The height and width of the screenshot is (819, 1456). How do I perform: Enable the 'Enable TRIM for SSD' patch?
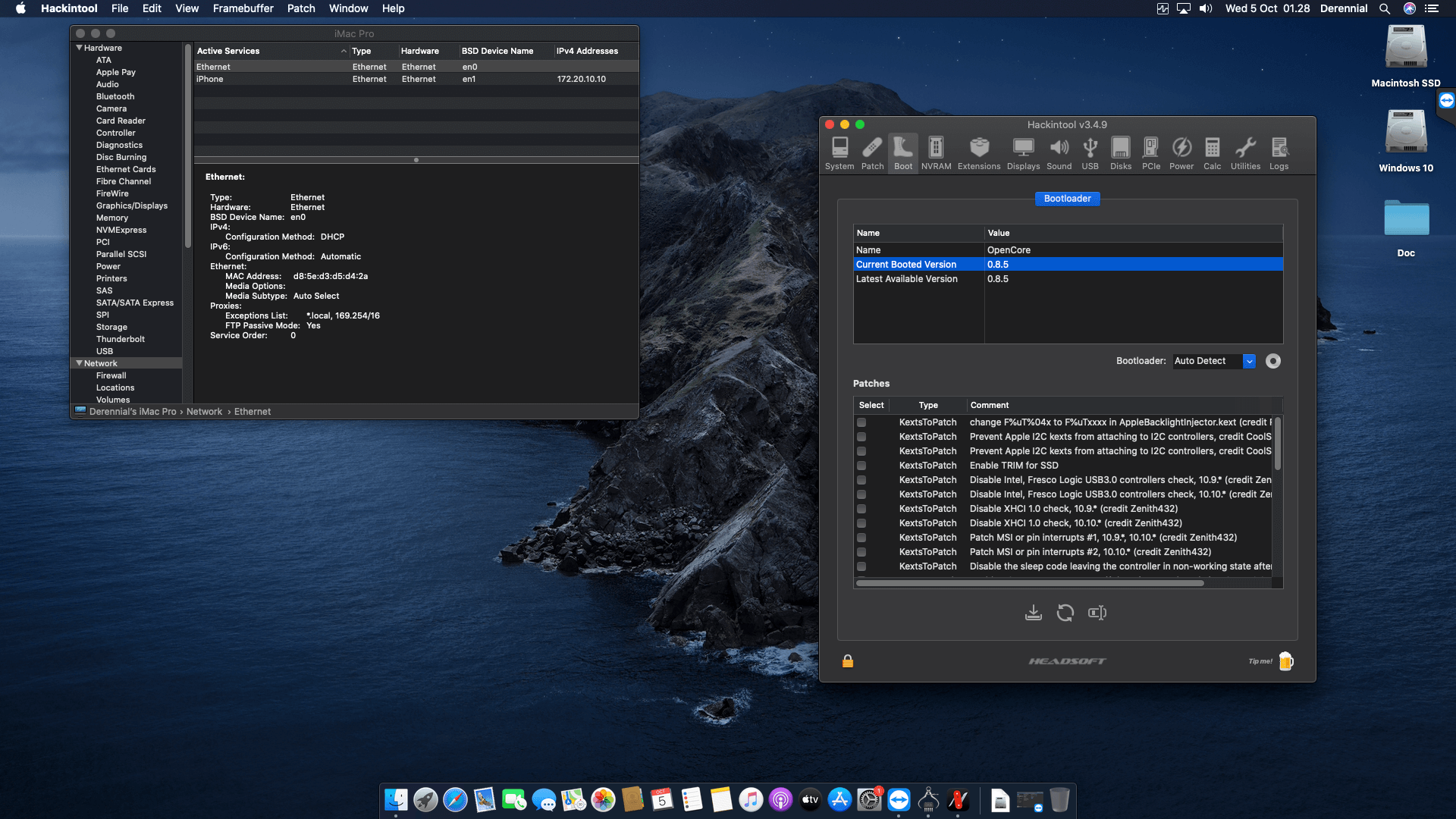pyautogui.click(x=861, y=466)
